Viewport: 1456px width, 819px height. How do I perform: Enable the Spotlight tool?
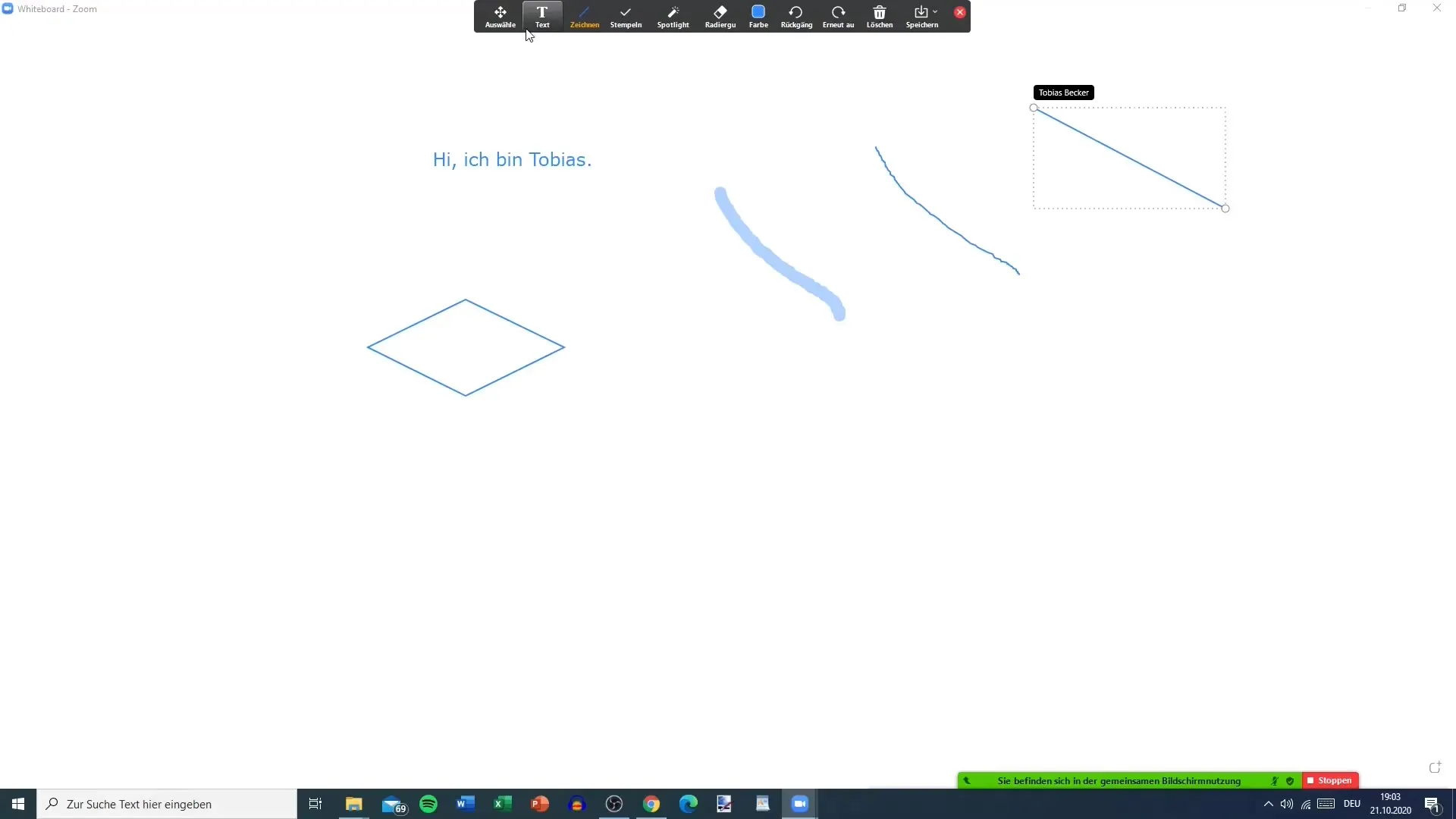673,16
